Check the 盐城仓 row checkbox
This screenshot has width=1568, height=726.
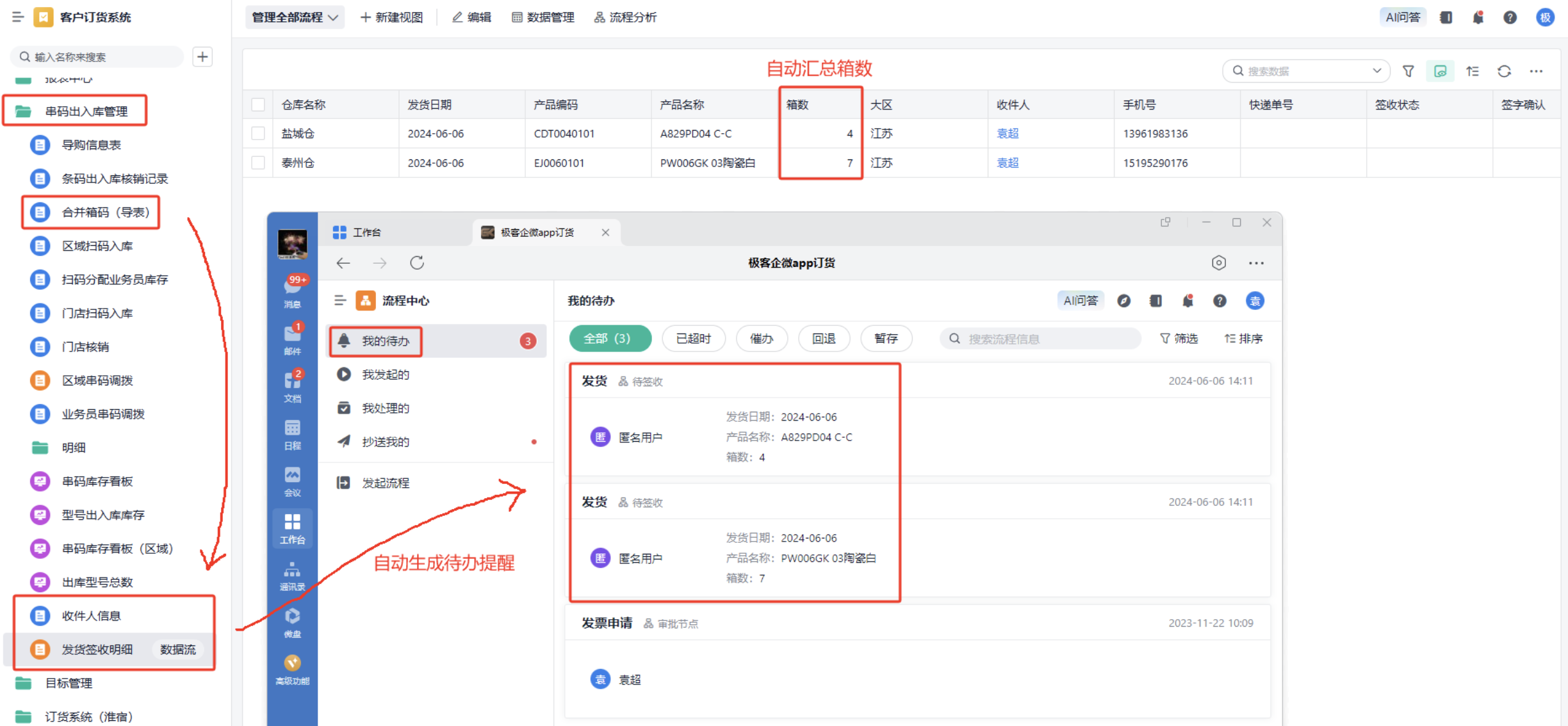click(258, 133)
